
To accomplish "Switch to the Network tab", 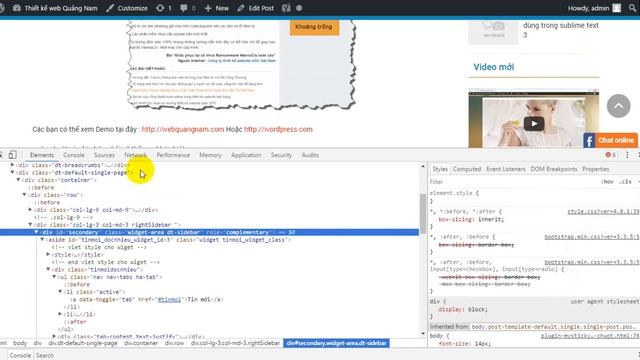I will click(136, 155).
